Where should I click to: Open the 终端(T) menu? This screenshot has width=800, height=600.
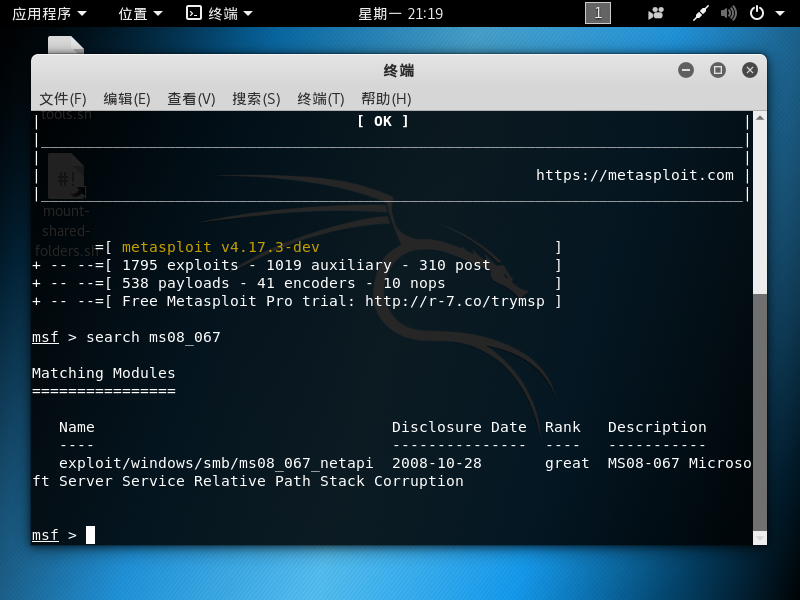321,98
